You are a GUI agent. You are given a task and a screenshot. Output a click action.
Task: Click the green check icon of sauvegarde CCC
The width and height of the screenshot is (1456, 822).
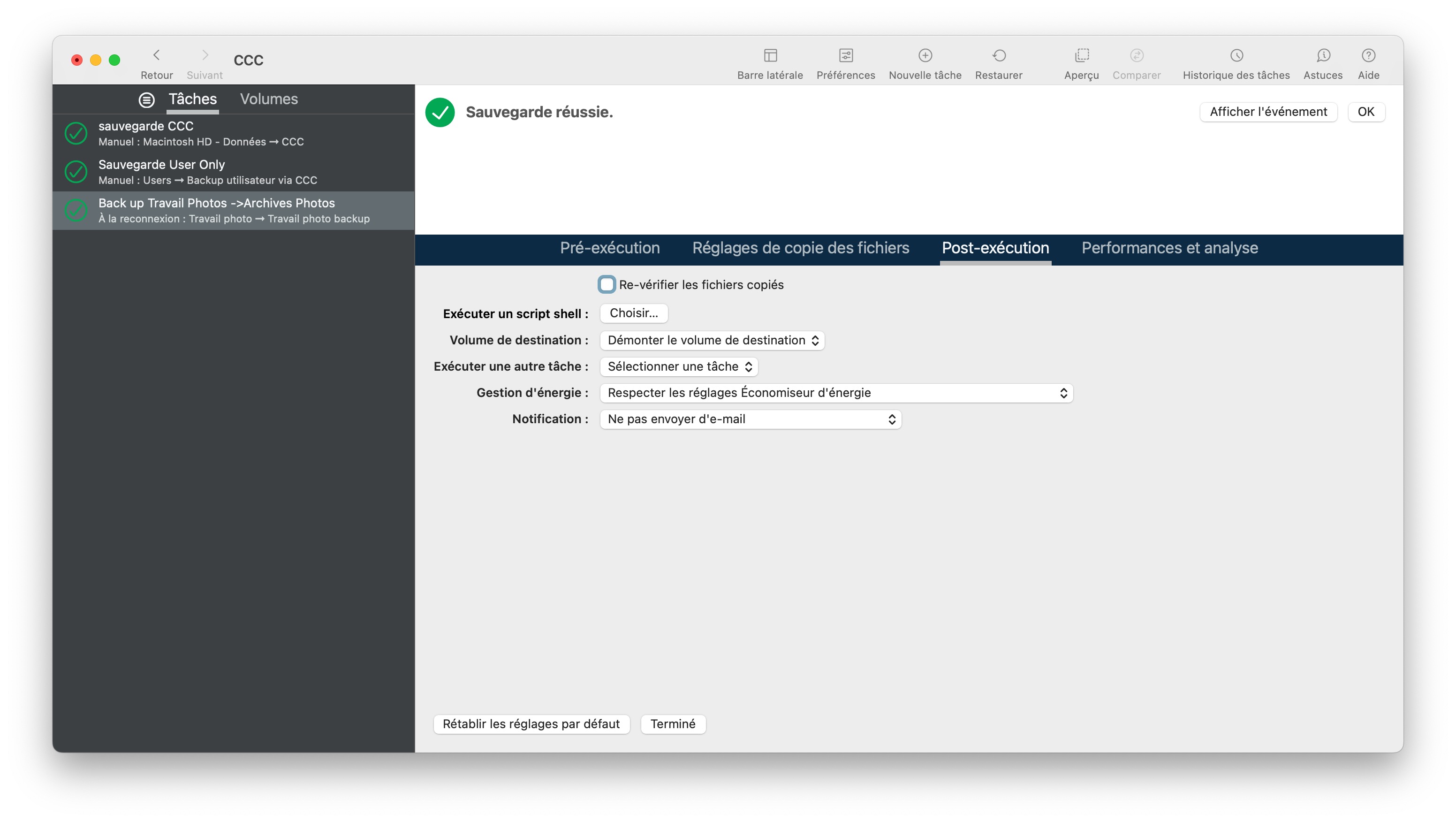click(76, 133)
